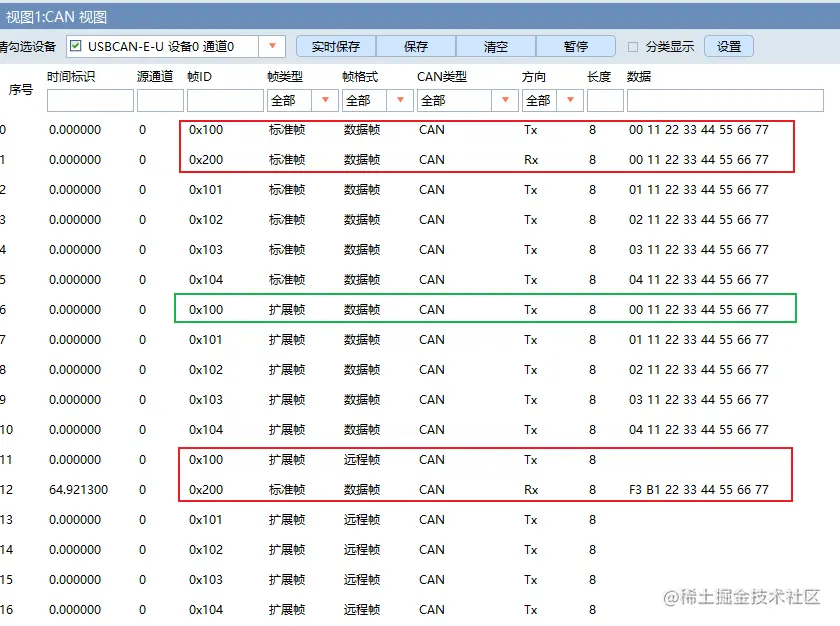Screen dimensions: 840x626
Task: Open the 方向 filter dropdown
Action: point(571,100)
